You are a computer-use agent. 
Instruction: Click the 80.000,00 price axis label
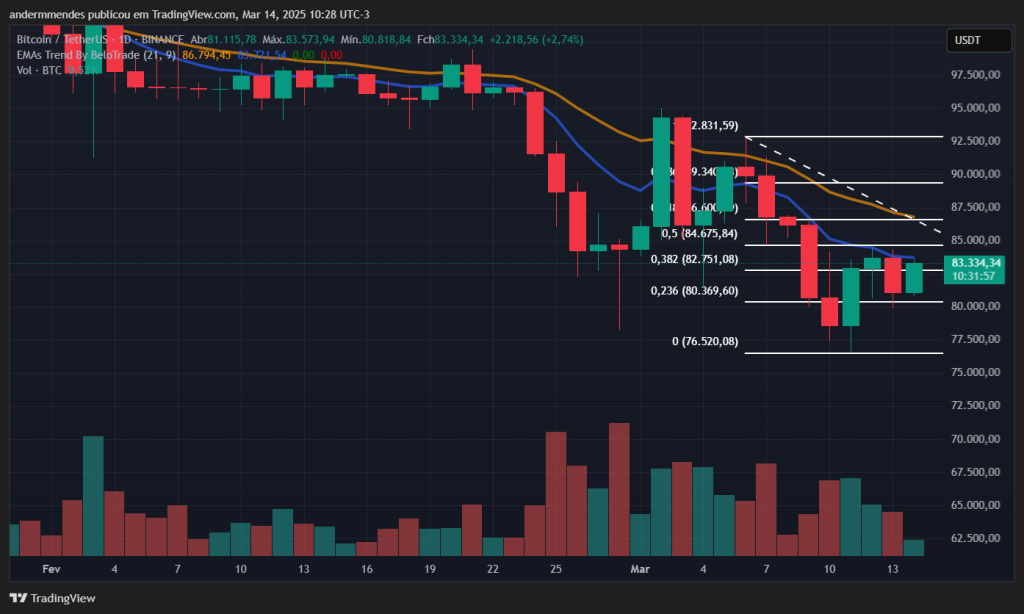point(975,306)
